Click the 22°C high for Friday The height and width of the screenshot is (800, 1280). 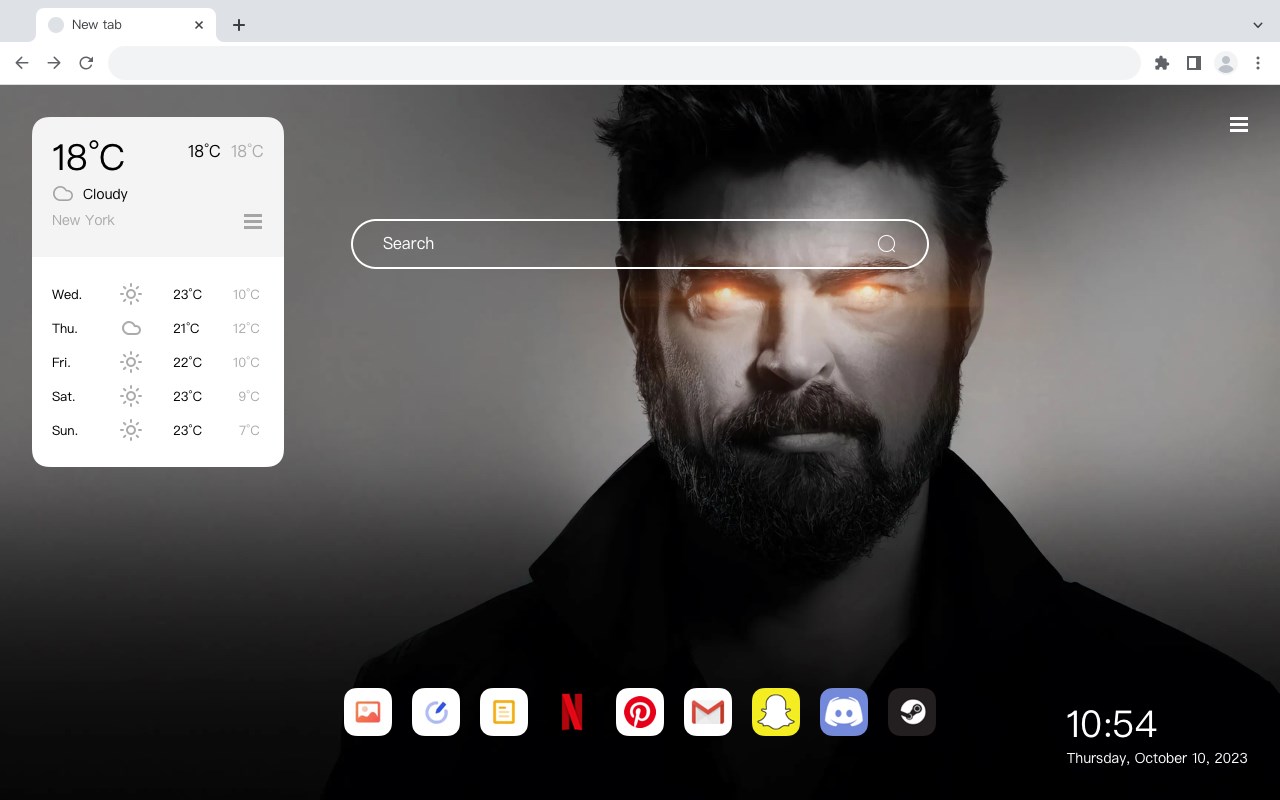(x=187, y=362)
